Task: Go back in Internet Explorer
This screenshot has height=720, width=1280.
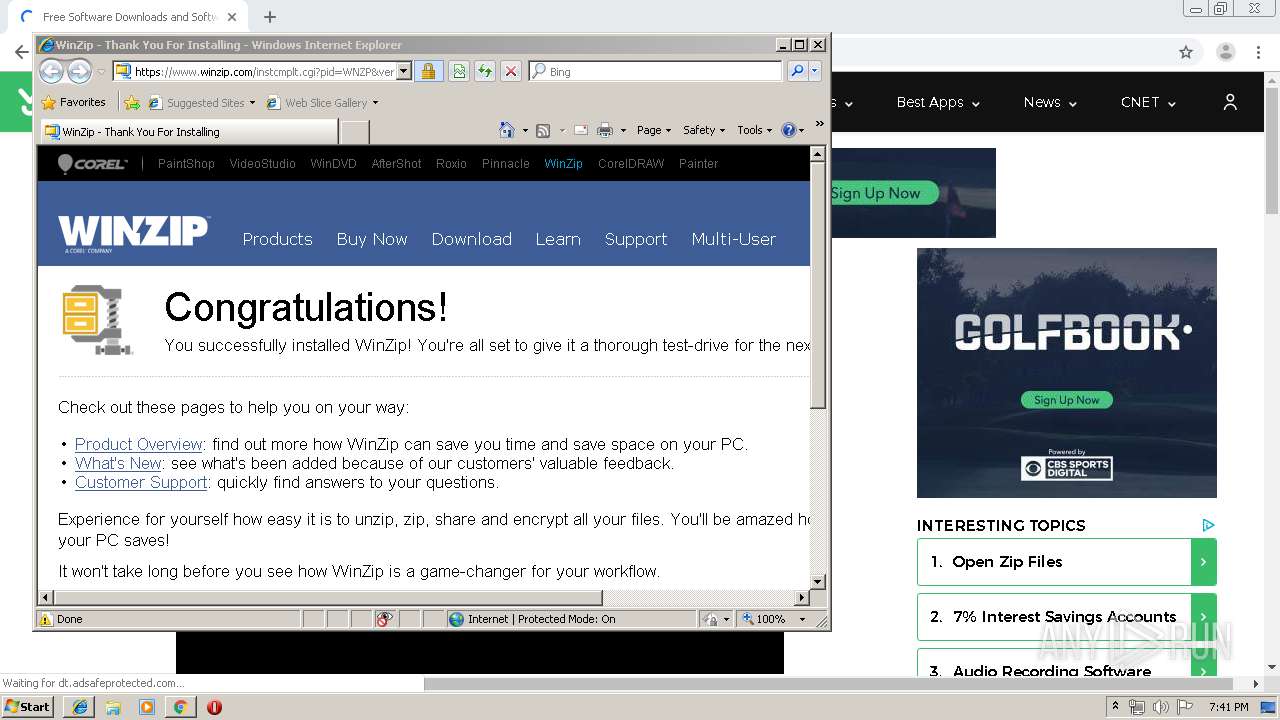Action: [x=51, y=71]
